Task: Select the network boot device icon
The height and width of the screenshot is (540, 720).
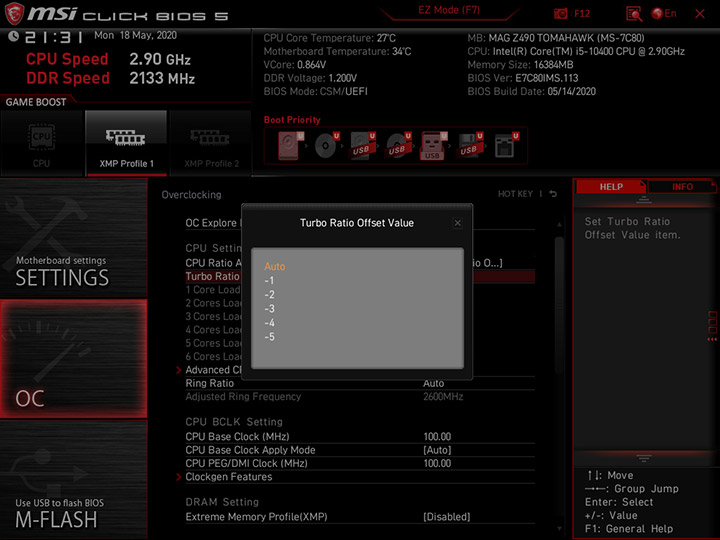Action: (506, 146)
